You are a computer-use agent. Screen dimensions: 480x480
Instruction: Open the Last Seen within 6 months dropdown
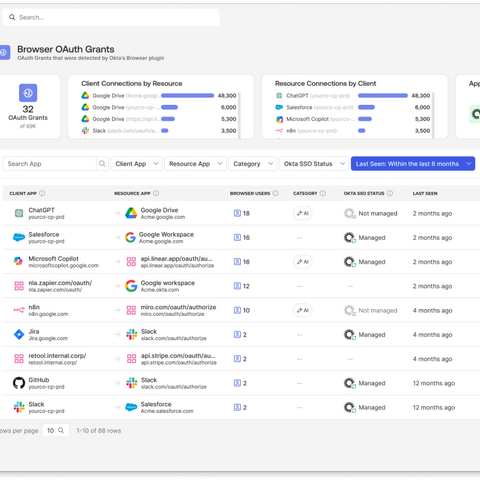413,164
